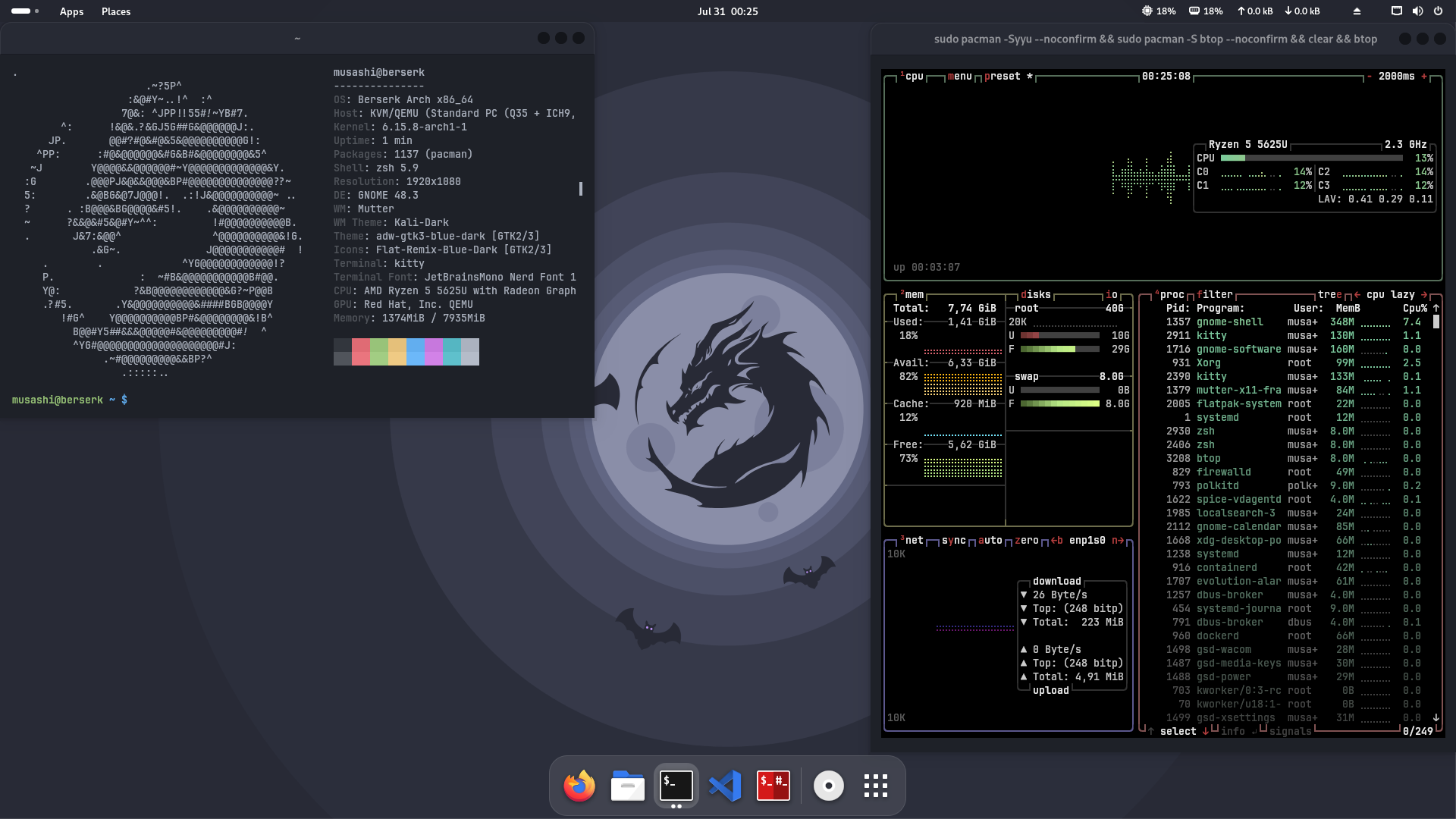Open Visual Studio Code from the dock
Image resolution: width=1456 pixels, height=819 pixels.
pos(726,786)
